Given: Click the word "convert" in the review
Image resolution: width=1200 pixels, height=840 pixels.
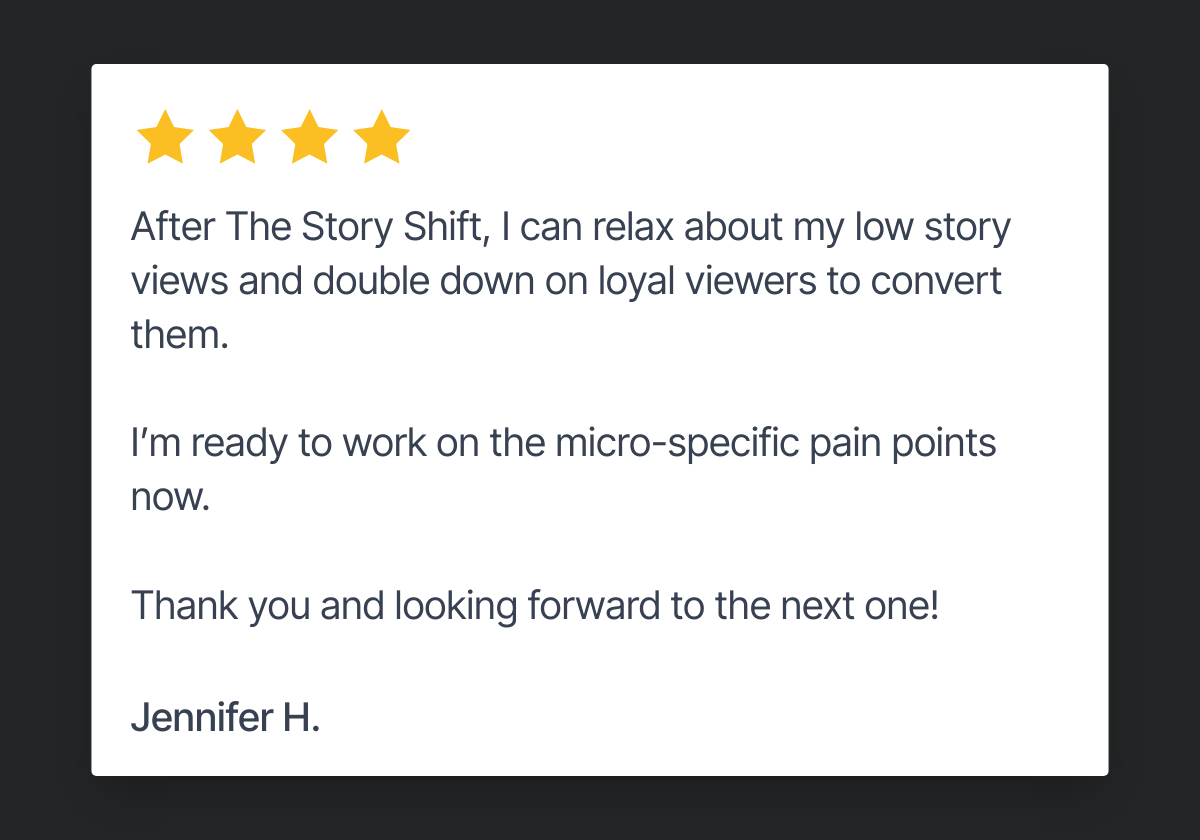Looking at the screenshot, I should coord(936,281).
